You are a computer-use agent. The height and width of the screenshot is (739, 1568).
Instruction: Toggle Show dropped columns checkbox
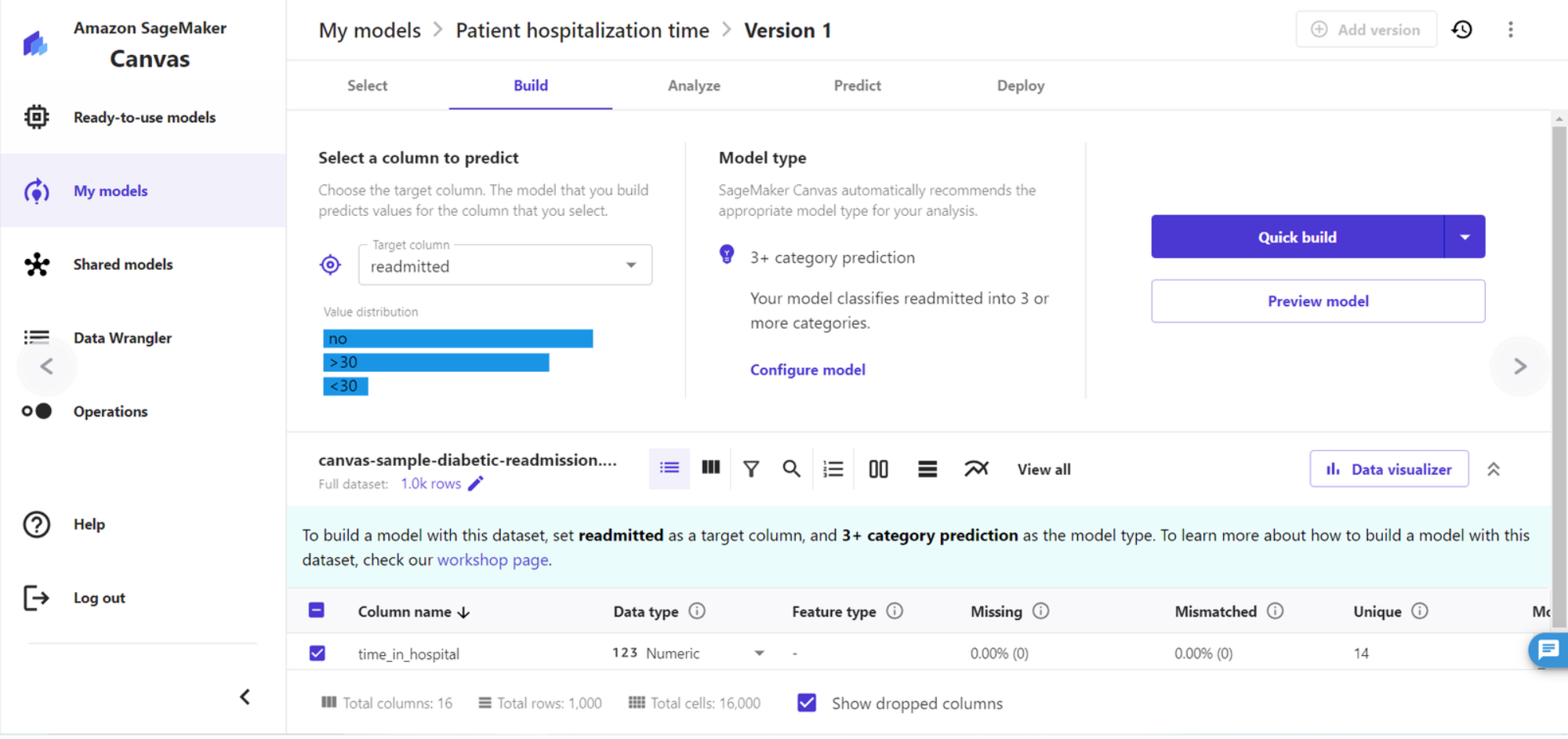pyautogui.click(x=807, y=702)
